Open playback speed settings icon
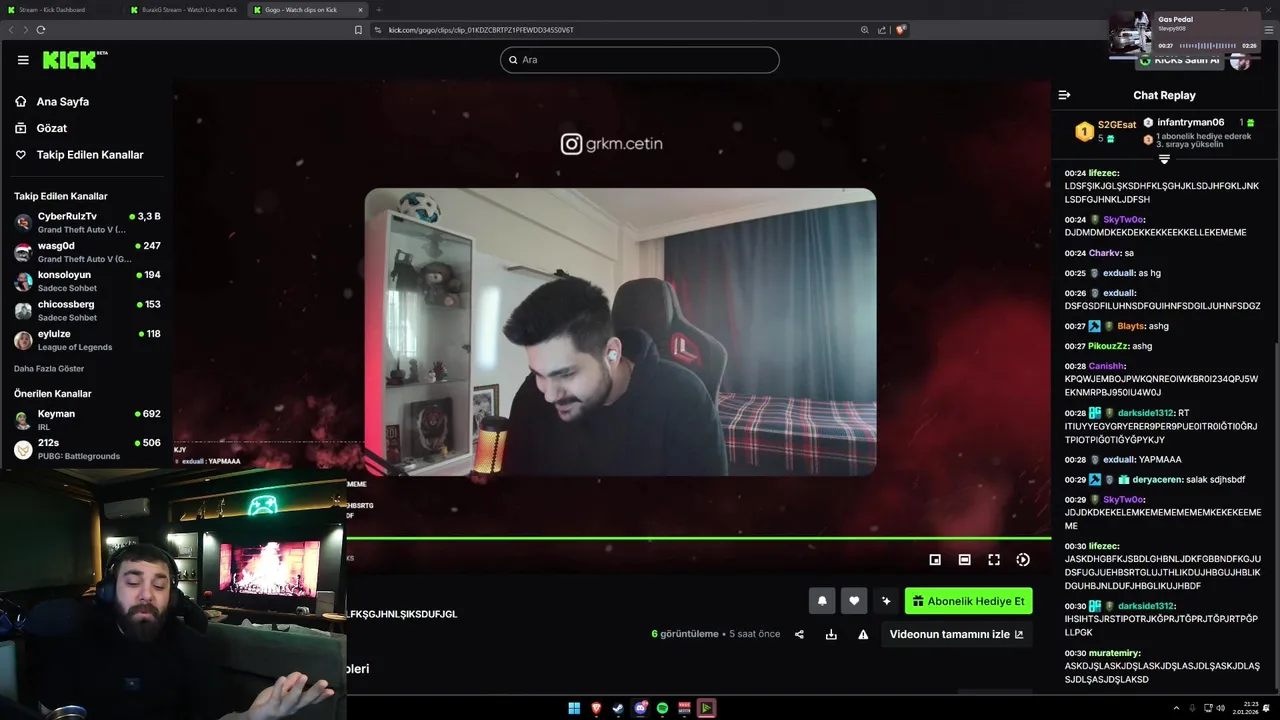This screenshot has height=720, width=1280. (1023, 560)
